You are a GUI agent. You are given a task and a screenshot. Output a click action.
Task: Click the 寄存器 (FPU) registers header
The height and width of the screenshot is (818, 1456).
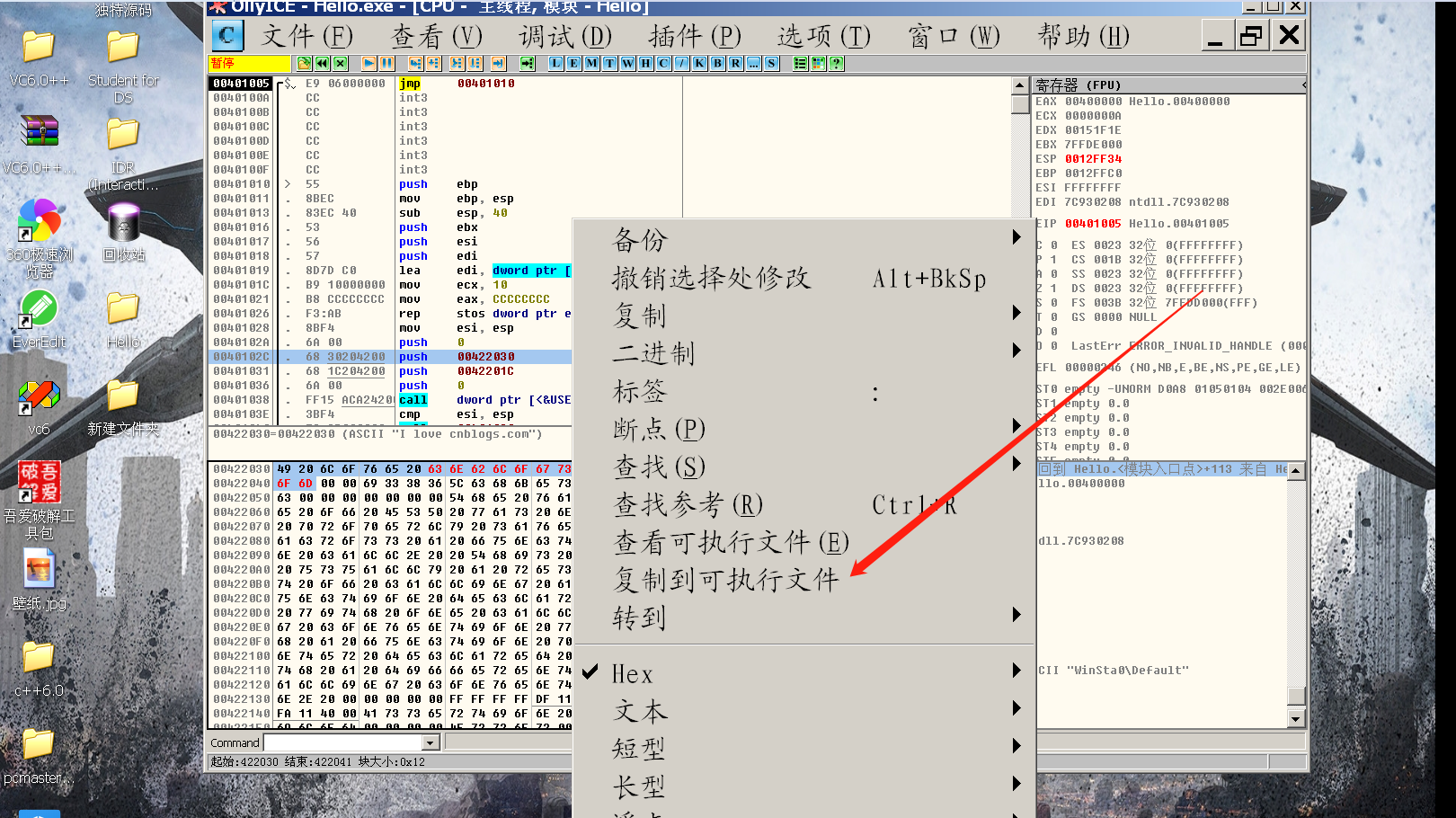1169,84
